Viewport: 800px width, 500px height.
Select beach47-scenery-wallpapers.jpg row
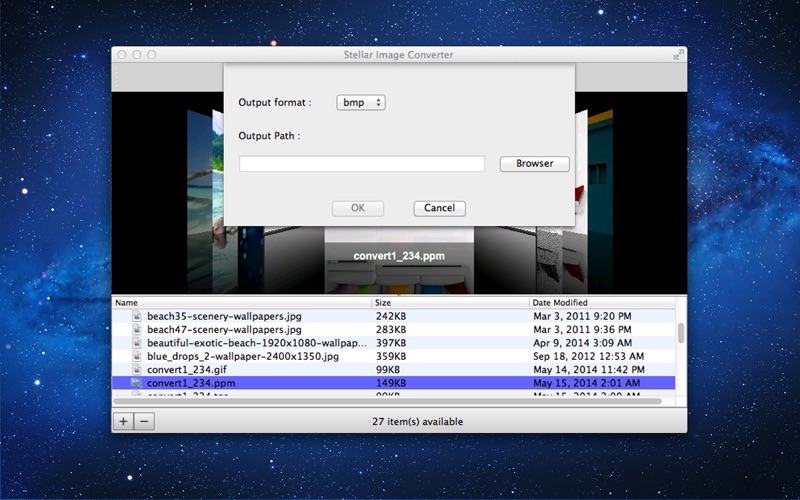coord(393,330)
